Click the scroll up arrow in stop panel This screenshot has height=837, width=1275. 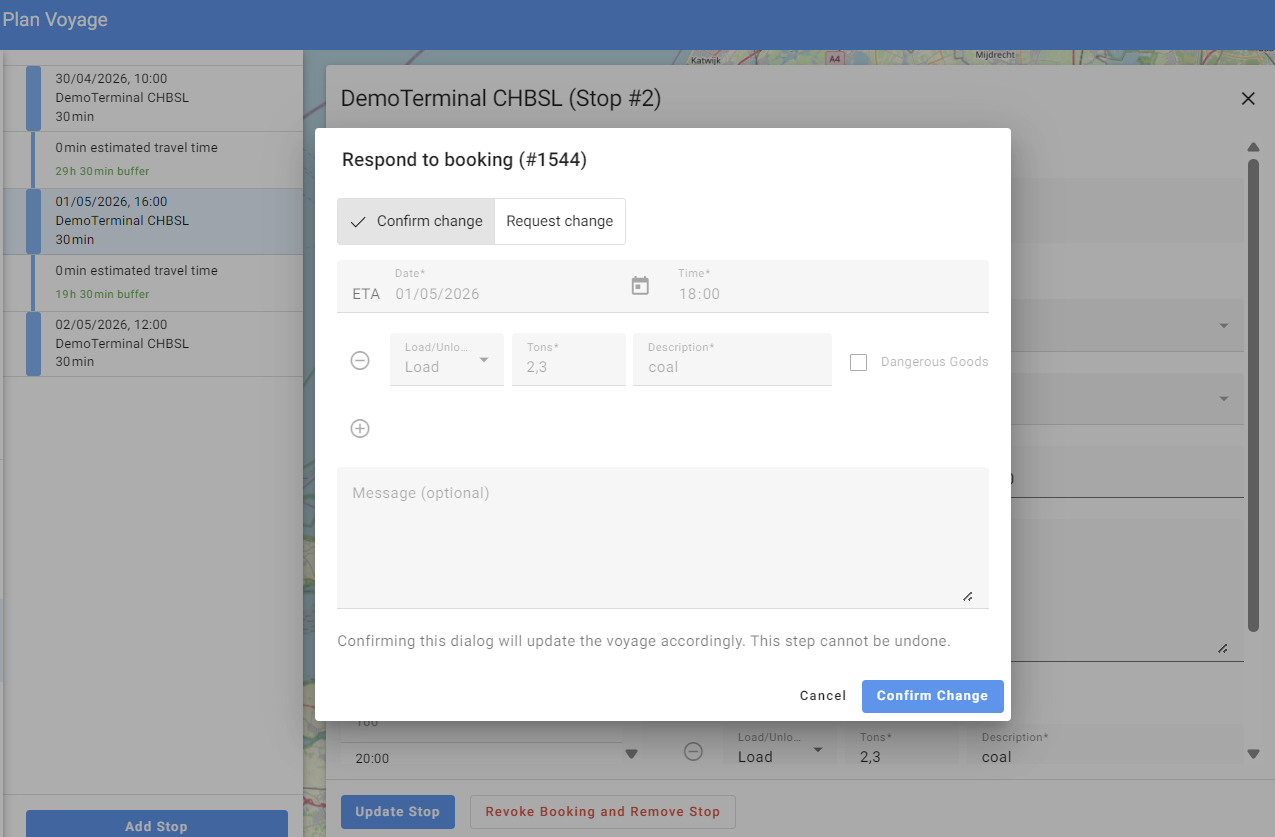point(1253,147)
